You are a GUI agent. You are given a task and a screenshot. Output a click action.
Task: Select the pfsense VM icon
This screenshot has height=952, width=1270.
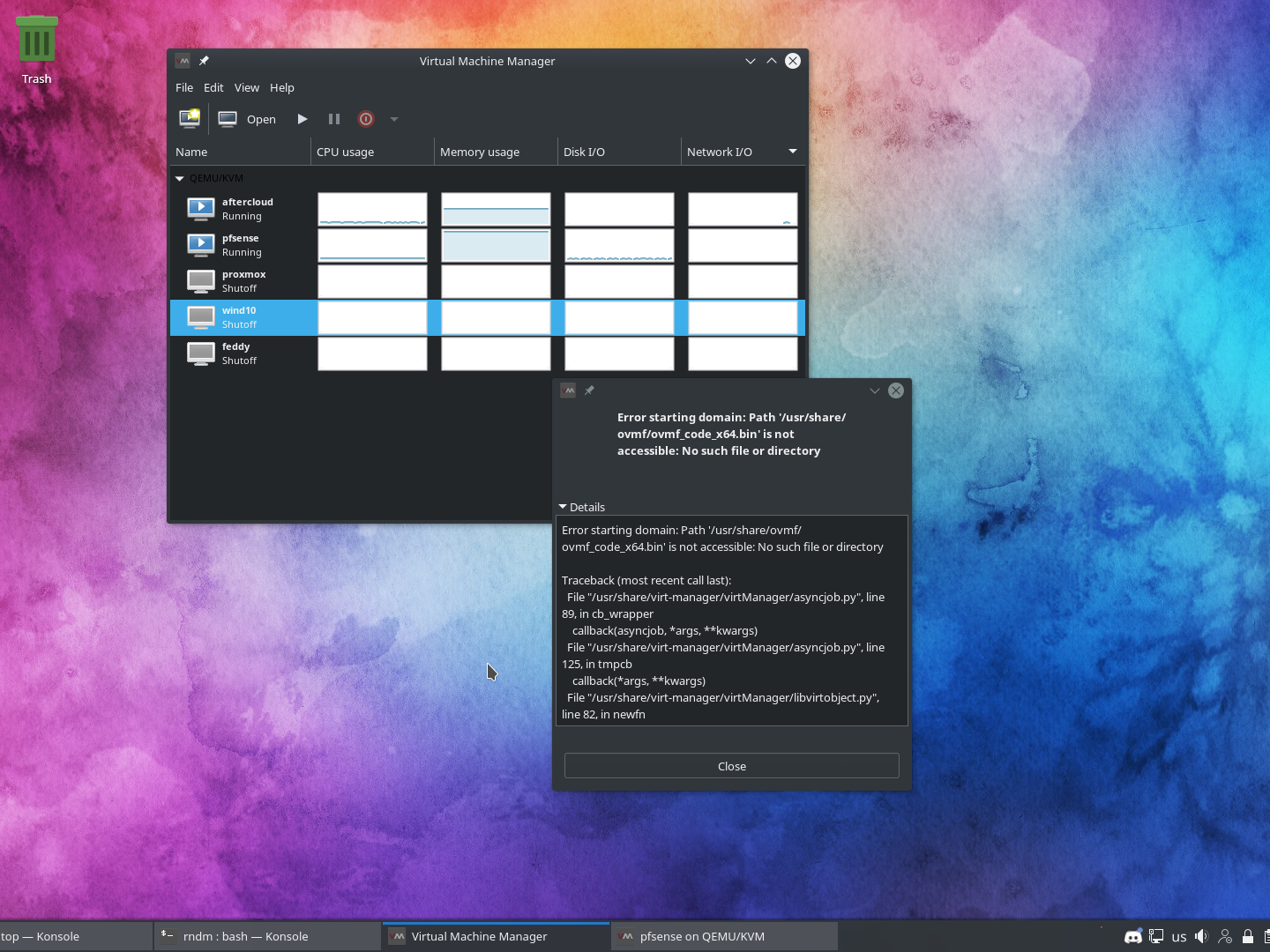pos(201,245)
